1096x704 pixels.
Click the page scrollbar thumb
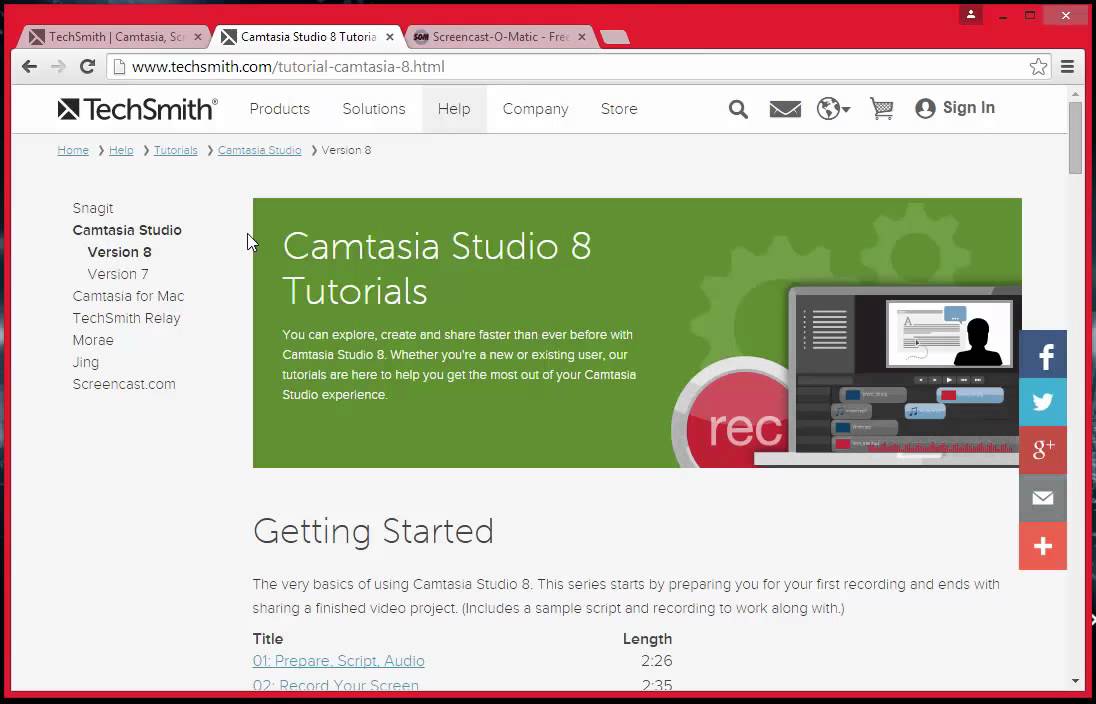pos(1074,138)
